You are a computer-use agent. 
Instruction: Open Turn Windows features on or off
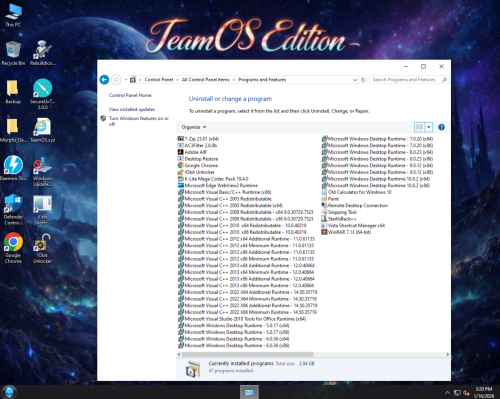[x=139, y=121]
